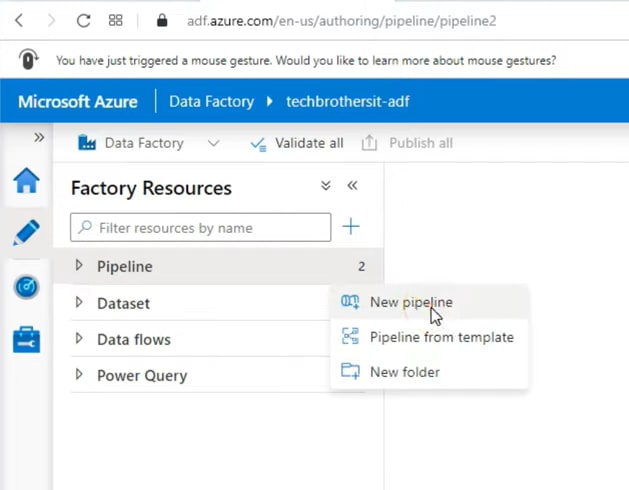629x490 pixels.
Task: Click the Publish all upload icon
Action: [x=369, y=143]
